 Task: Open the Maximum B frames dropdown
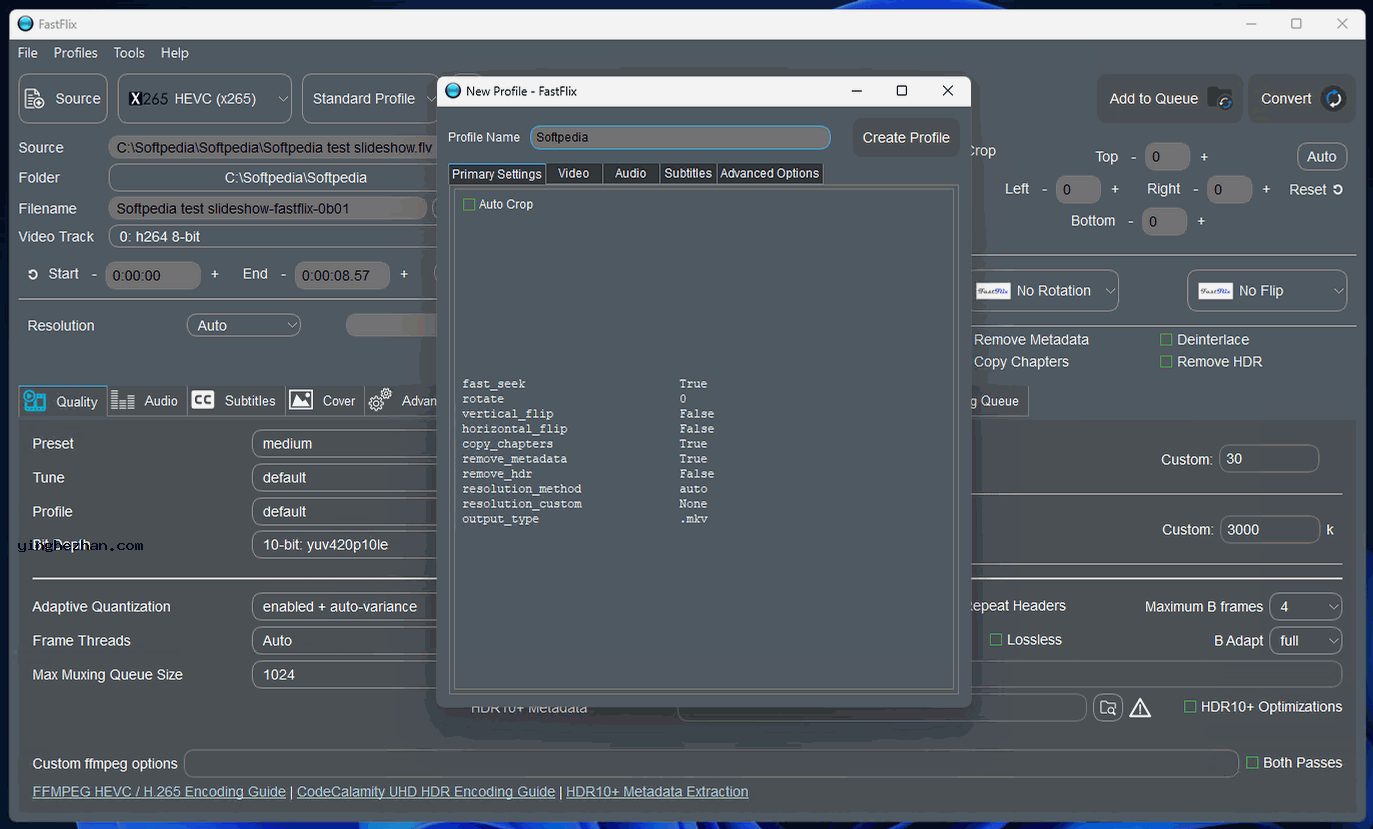coord(1305,607)
